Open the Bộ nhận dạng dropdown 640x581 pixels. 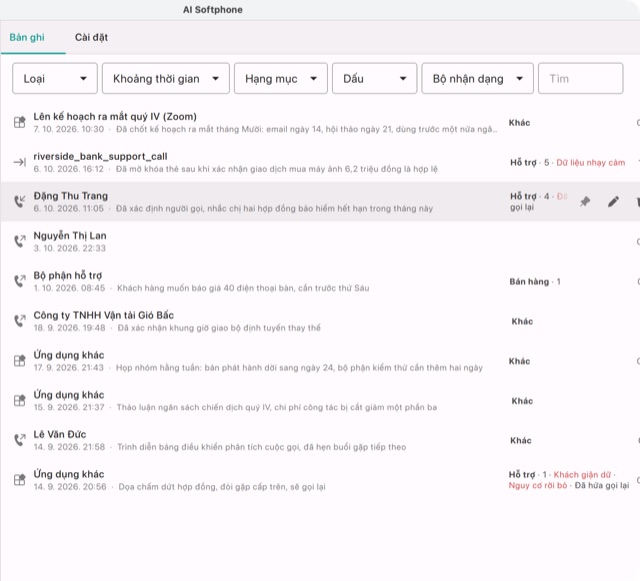[478, 78]
